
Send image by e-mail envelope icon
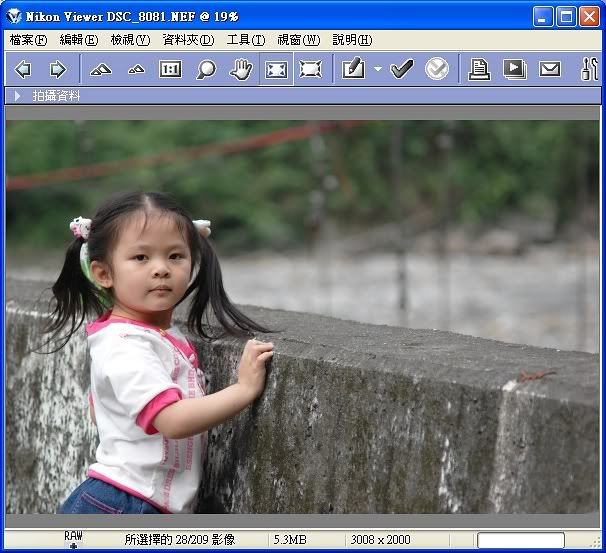[550, 70]
